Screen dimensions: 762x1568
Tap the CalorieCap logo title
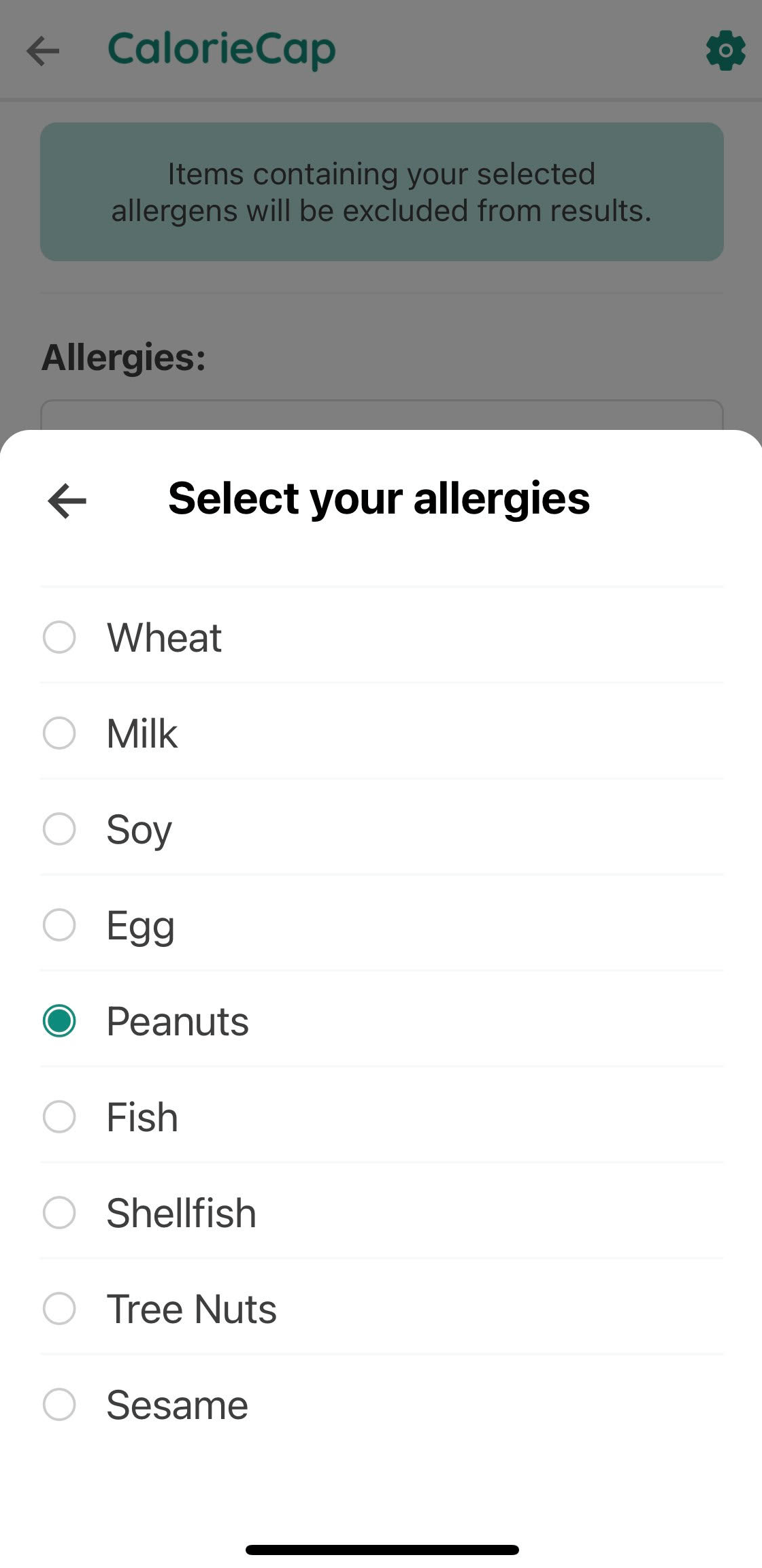[x=222, y=50]
